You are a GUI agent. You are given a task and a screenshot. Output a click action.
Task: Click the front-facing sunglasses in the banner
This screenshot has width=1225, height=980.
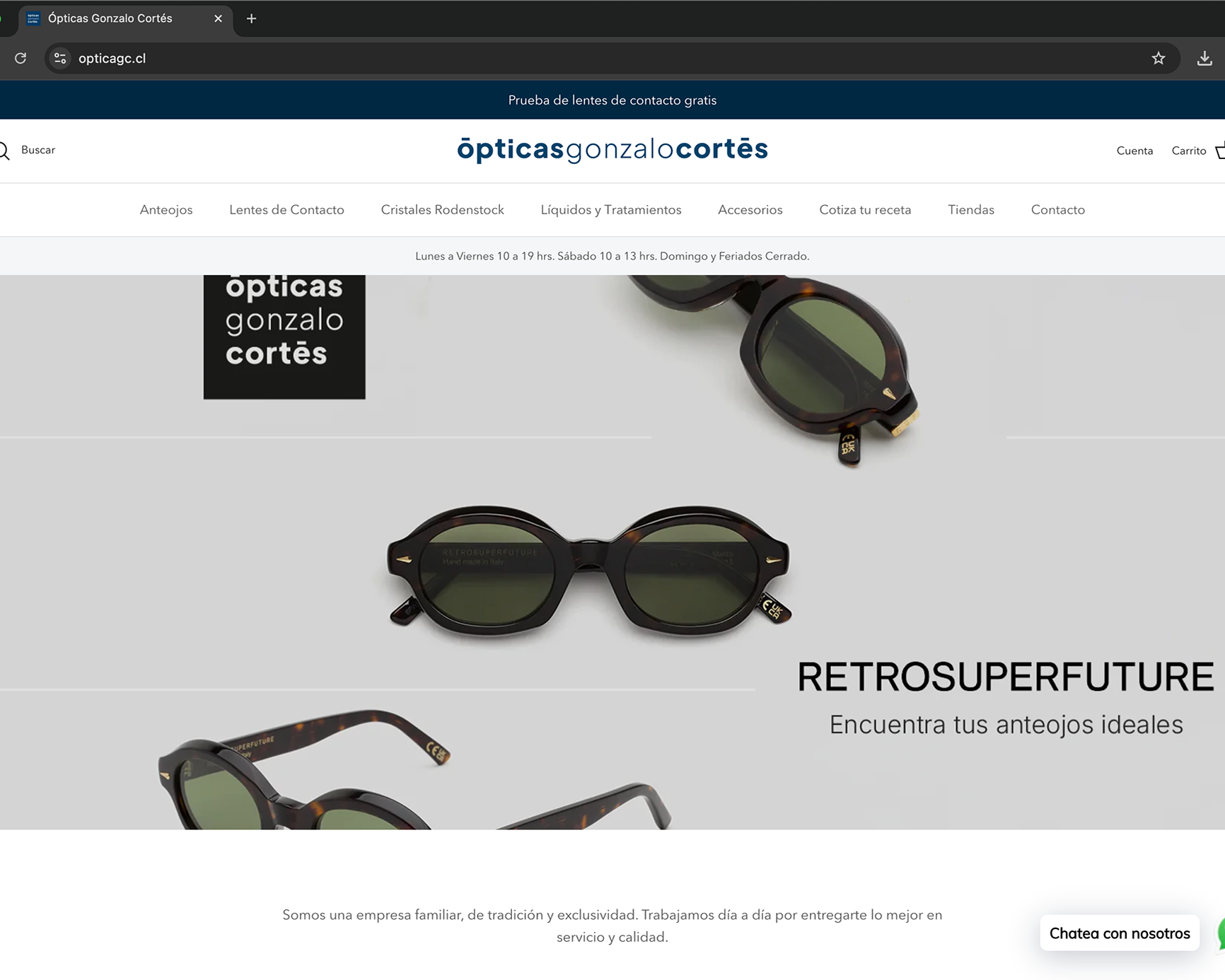click(x=589, y=571)
